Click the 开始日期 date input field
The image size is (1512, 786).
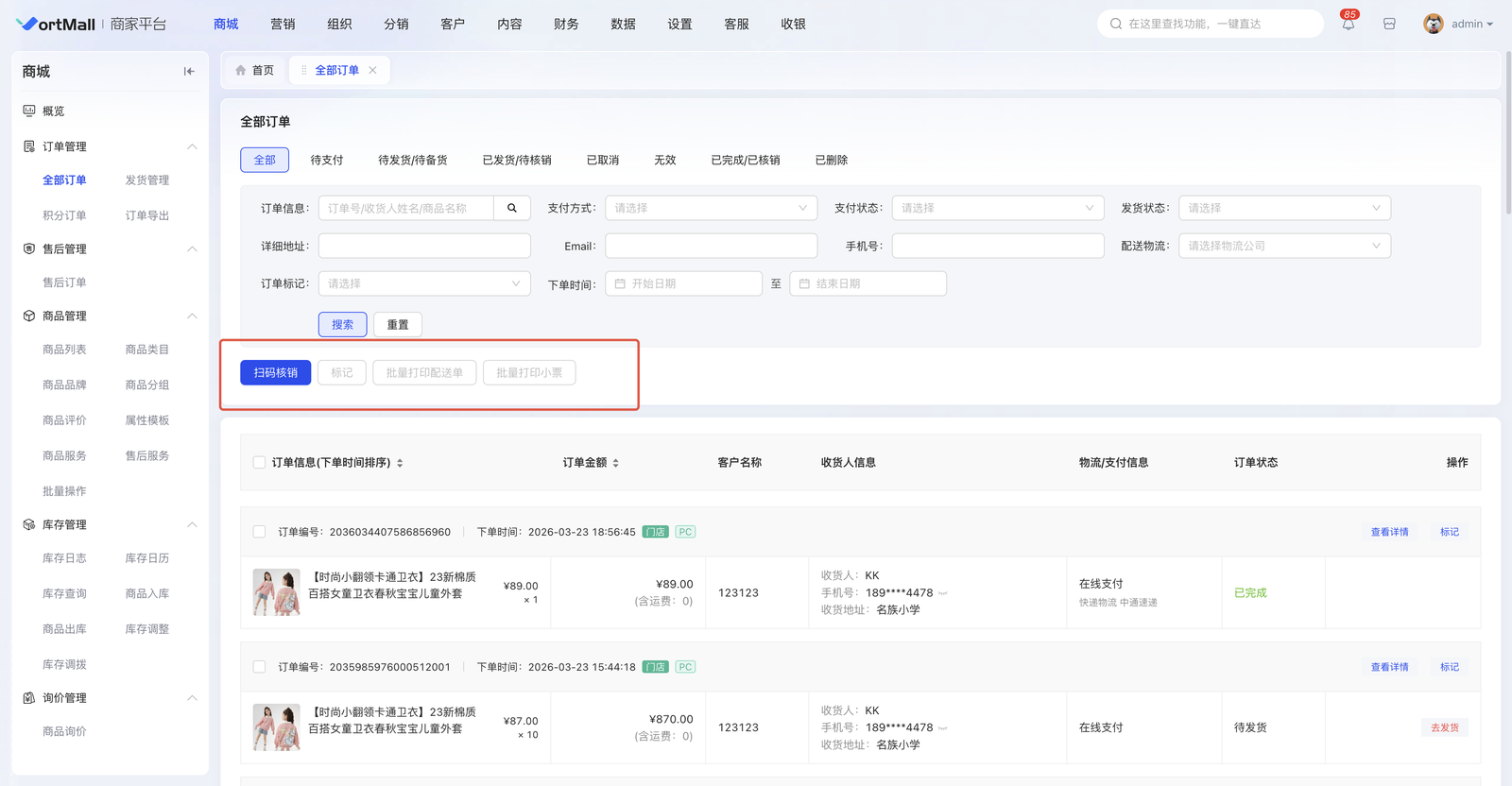[683, 283]
